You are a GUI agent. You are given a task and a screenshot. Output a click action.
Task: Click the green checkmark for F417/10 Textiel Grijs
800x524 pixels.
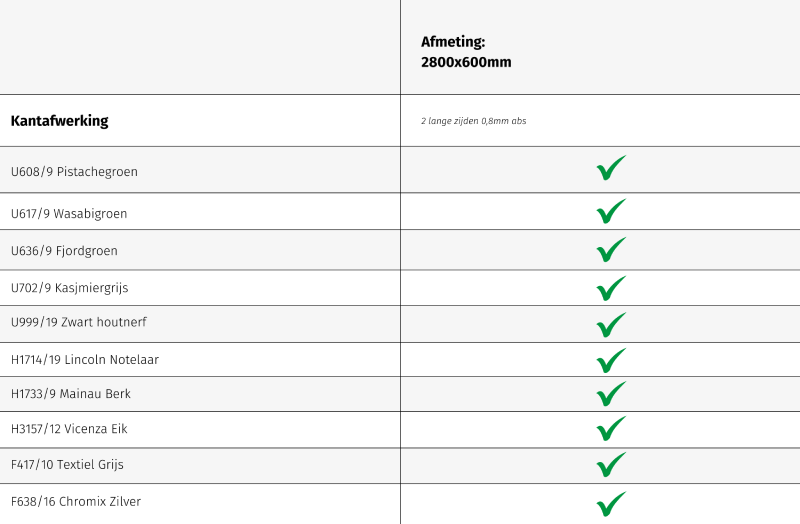[x=610, y=465]
